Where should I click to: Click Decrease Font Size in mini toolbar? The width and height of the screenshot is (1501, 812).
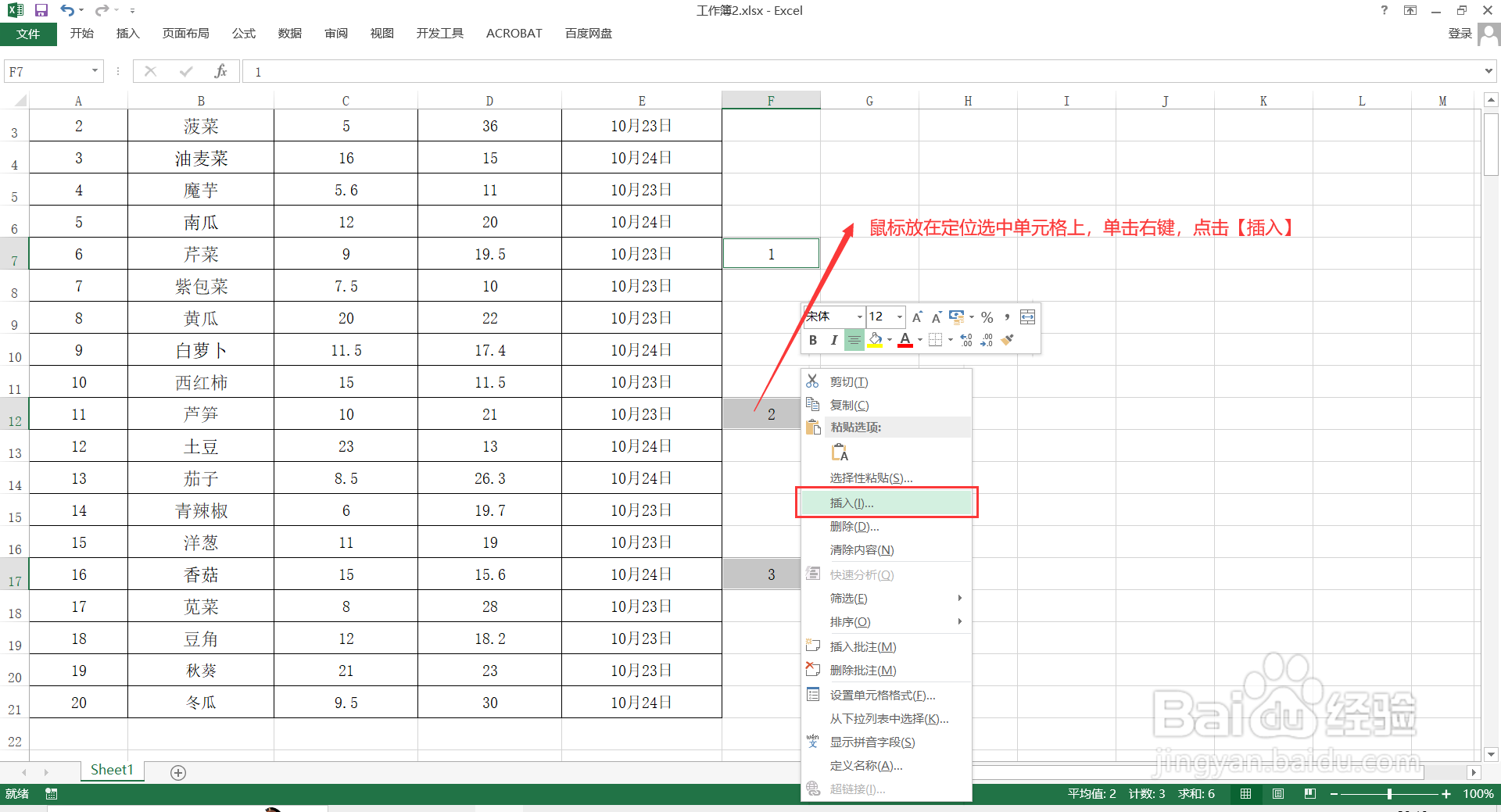[x=936, y=317]
